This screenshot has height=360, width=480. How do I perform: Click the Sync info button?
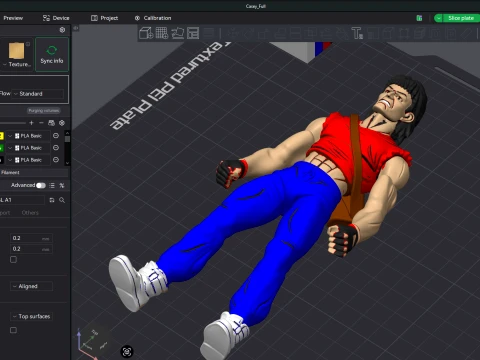pyautogui.click(x=52, y=54)
